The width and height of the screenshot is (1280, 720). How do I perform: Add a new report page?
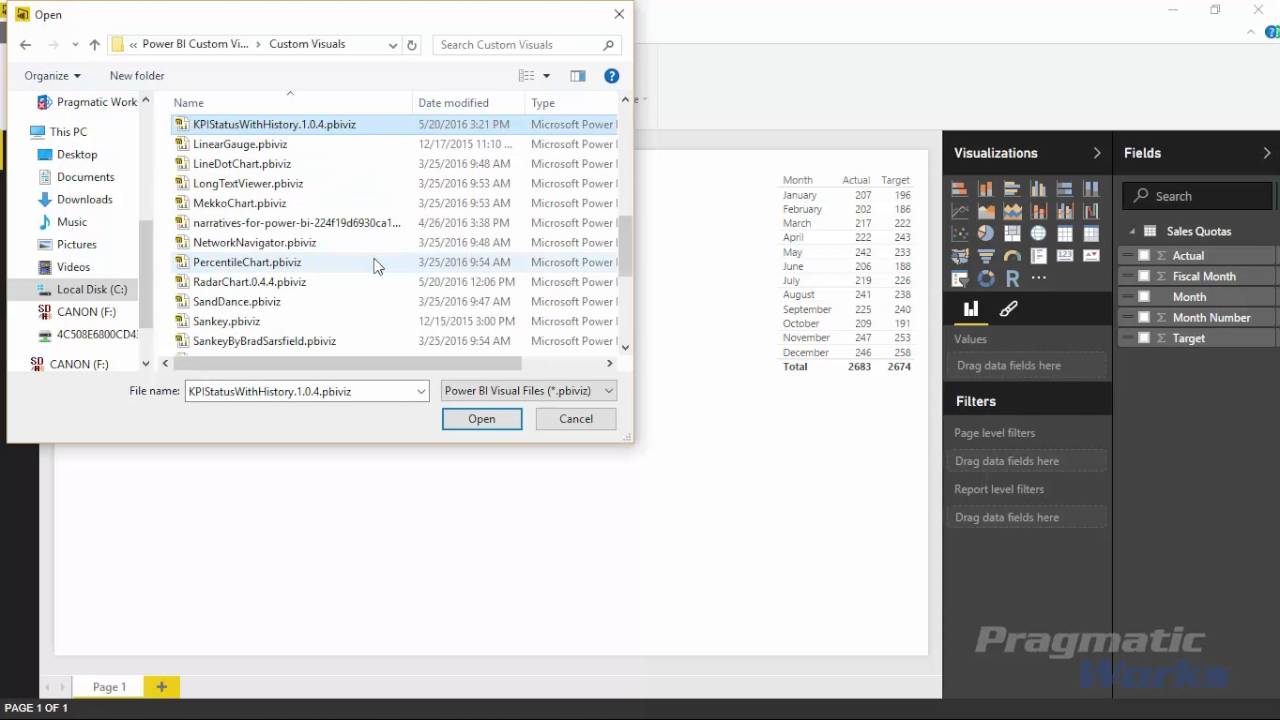click(x=161, y=687)
